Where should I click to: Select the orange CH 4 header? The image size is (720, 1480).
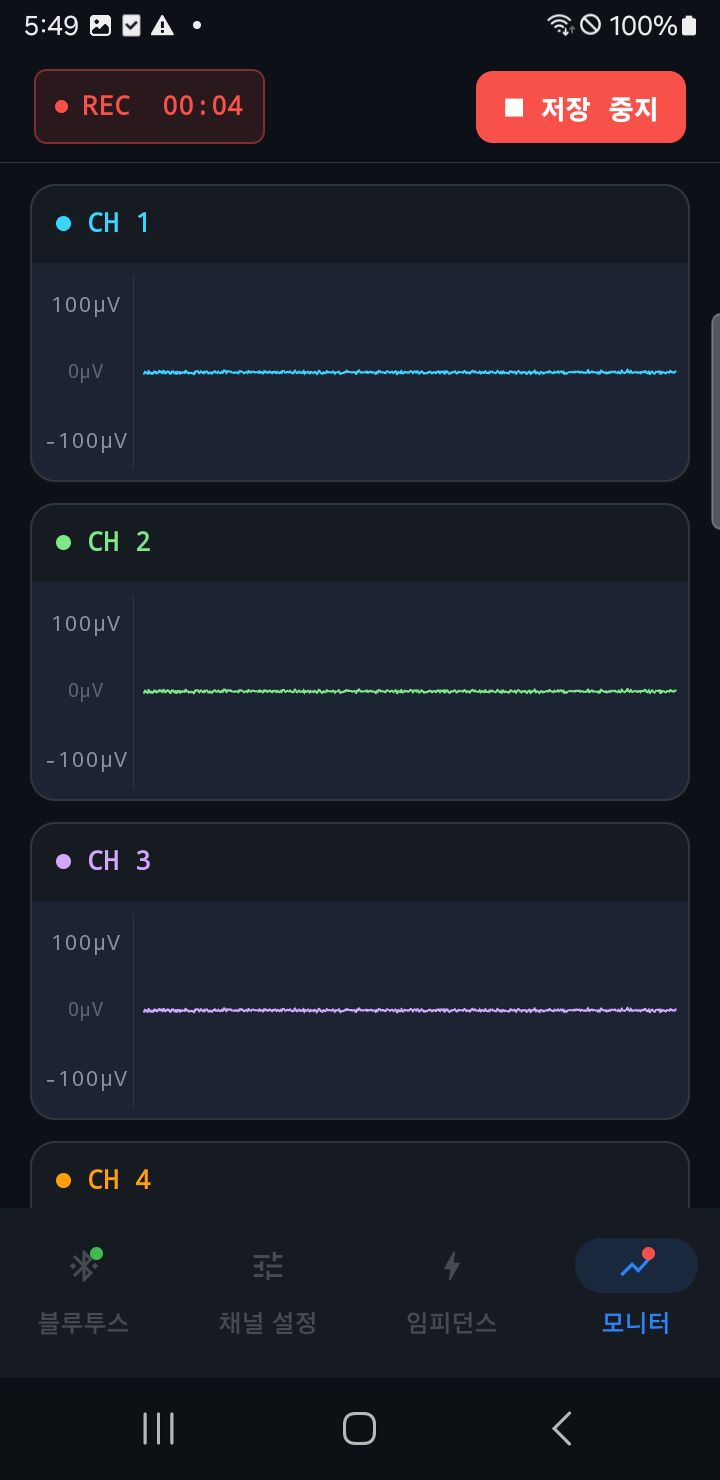point(360,1176)
